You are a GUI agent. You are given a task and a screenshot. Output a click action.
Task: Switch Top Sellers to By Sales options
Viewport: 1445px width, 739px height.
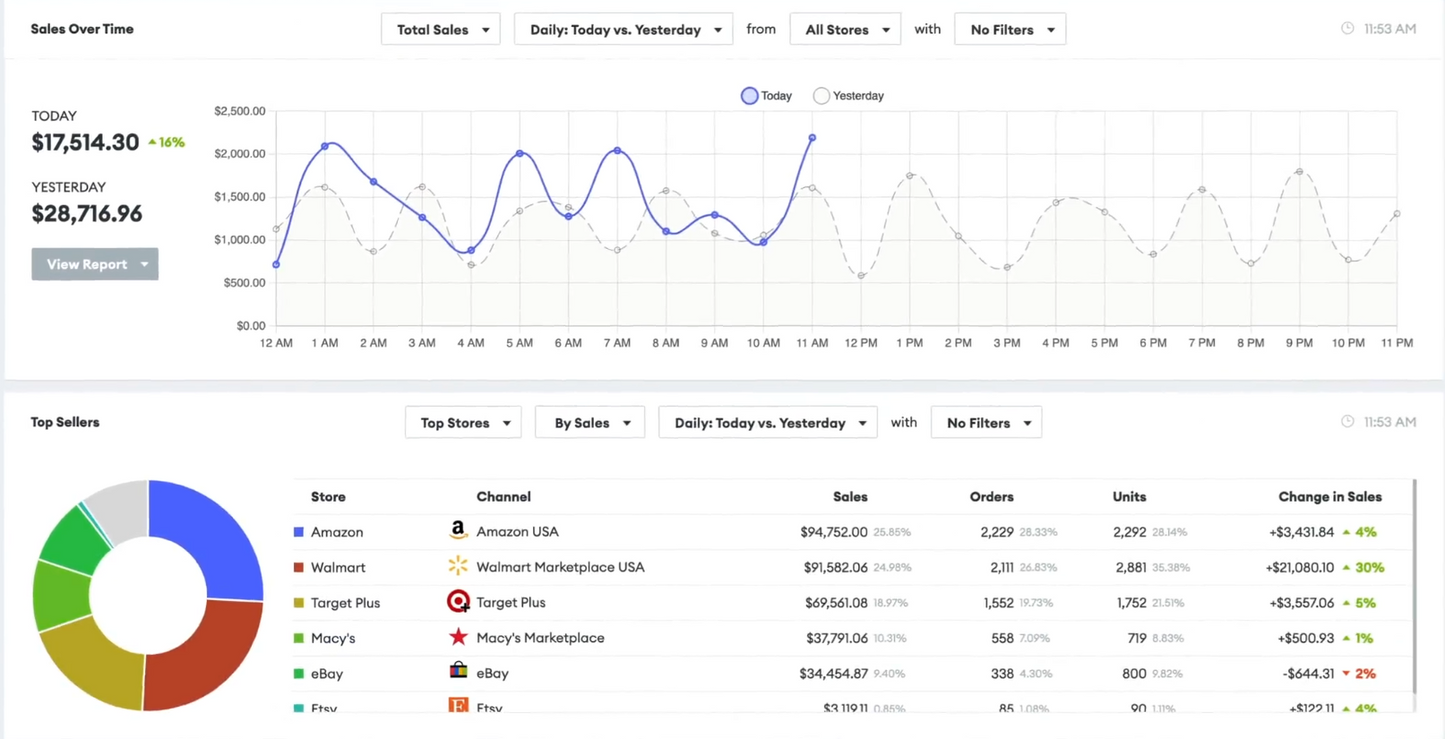(589, 422)
